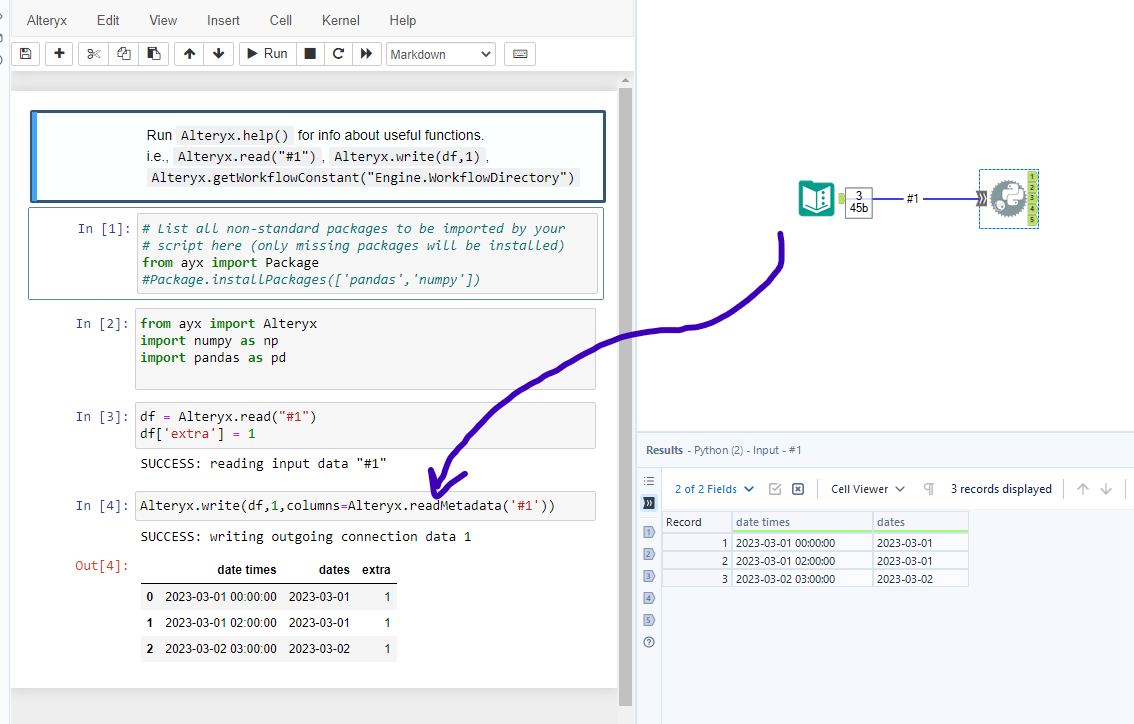Cut the selected cell using the scissors icon
1134x724 pixels.
pos(94,54)
